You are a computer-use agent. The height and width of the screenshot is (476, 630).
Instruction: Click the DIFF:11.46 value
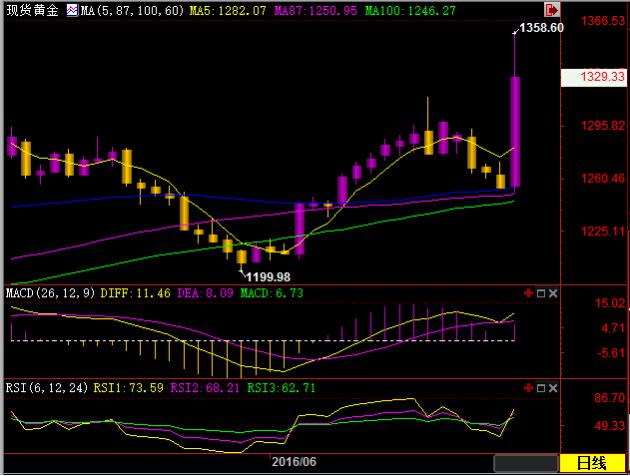135,293
